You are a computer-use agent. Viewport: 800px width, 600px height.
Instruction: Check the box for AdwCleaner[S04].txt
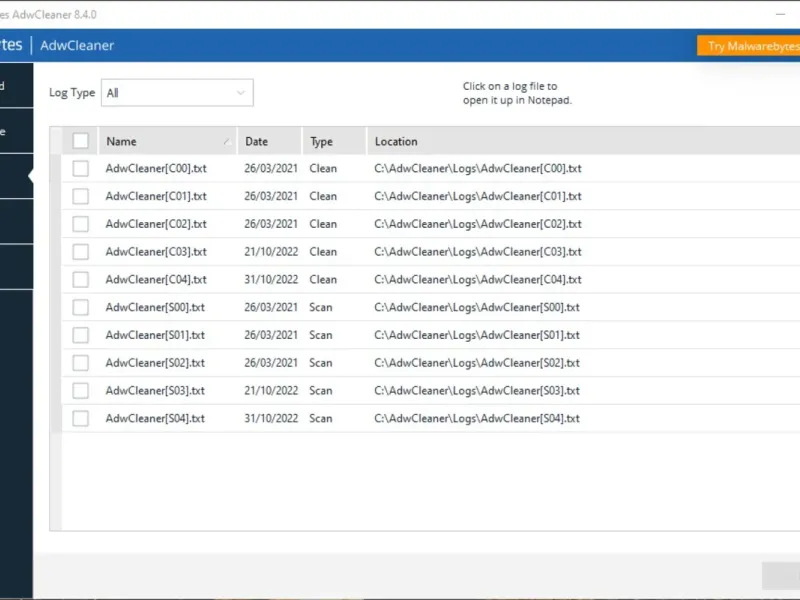[80, 418]
